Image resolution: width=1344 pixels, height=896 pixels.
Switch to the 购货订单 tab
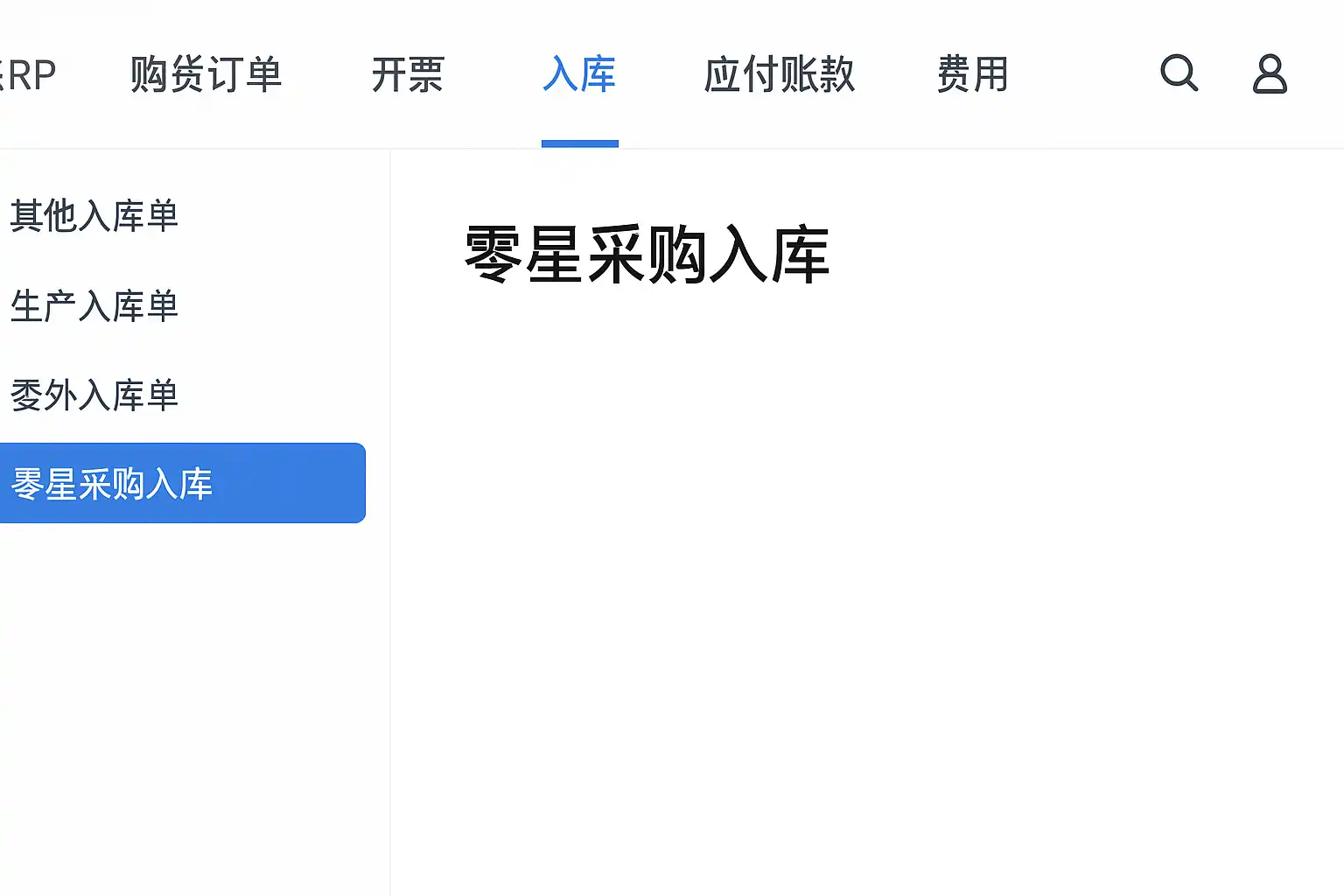tap(206, 74)
